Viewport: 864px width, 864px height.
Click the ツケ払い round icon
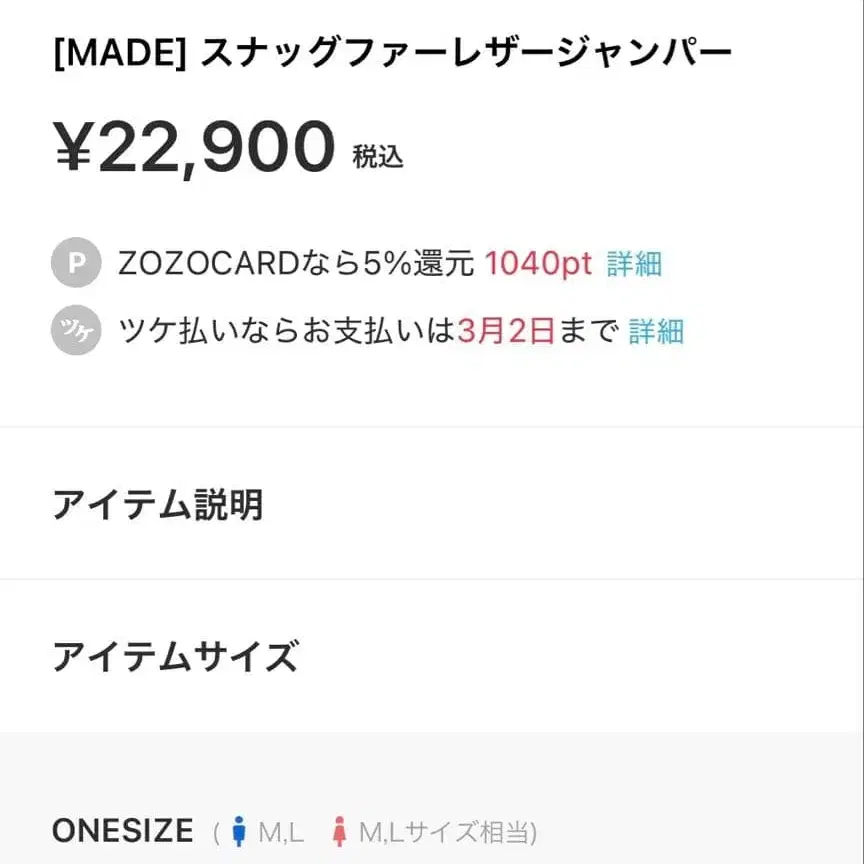coord(76,330)
